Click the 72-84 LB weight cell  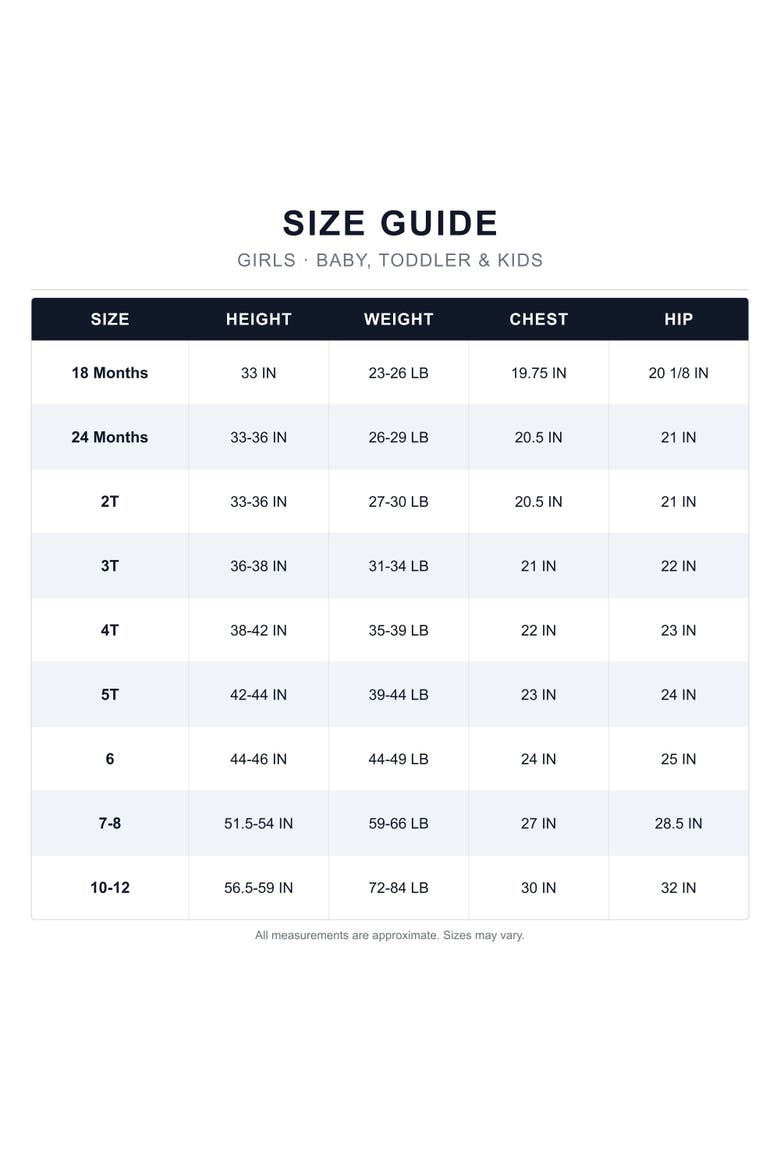399,888
